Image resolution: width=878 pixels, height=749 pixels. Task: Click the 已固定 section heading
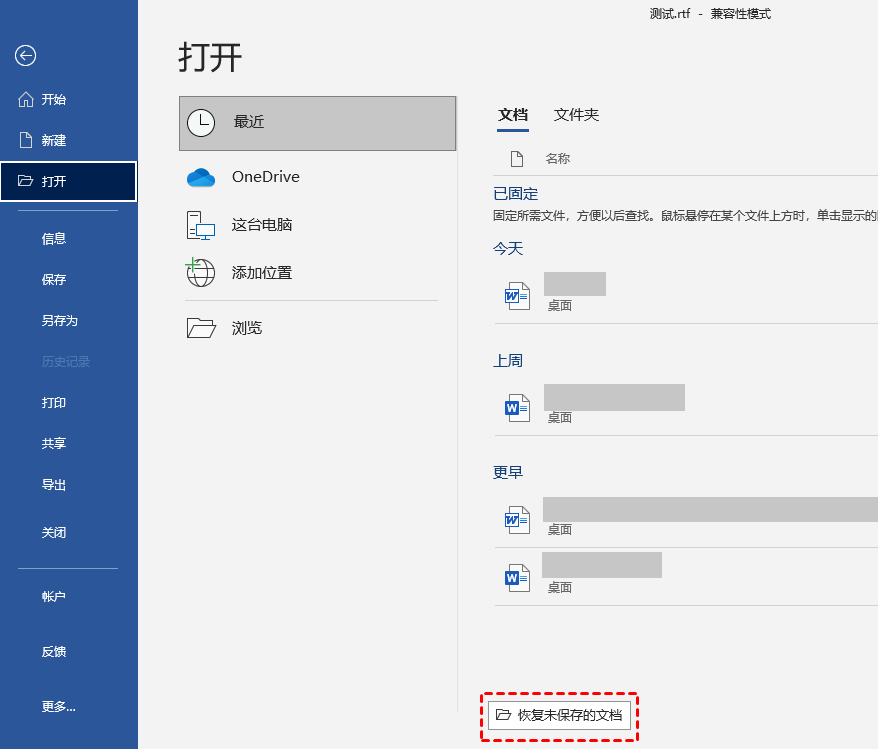515,194
